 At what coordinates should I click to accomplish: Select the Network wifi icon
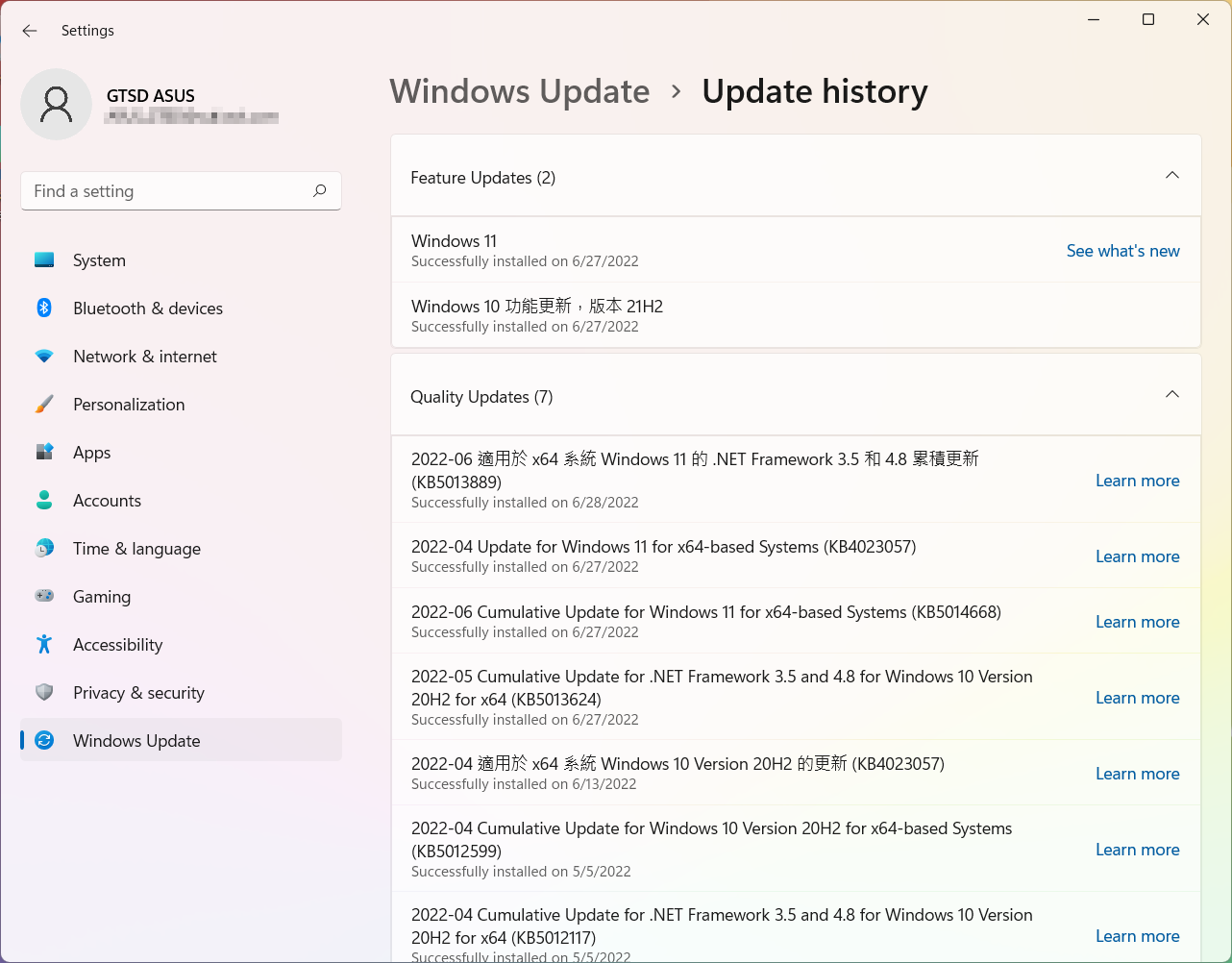coord(44,356)
